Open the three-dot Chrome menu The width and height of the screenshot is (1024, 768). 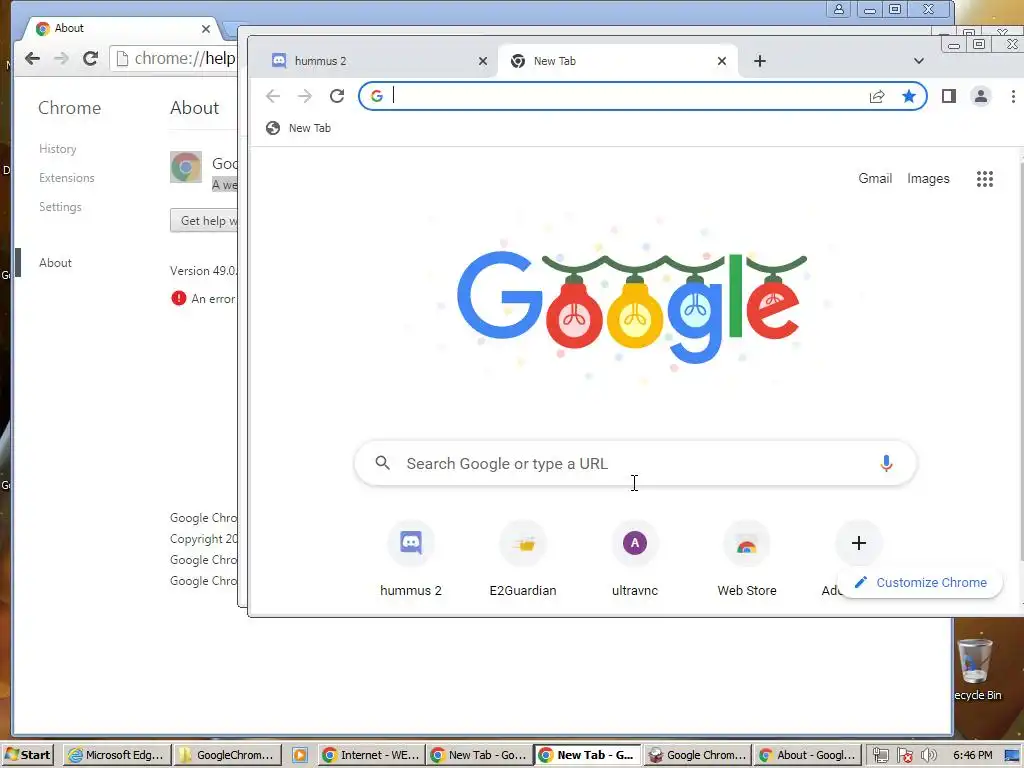(1013, 97)
